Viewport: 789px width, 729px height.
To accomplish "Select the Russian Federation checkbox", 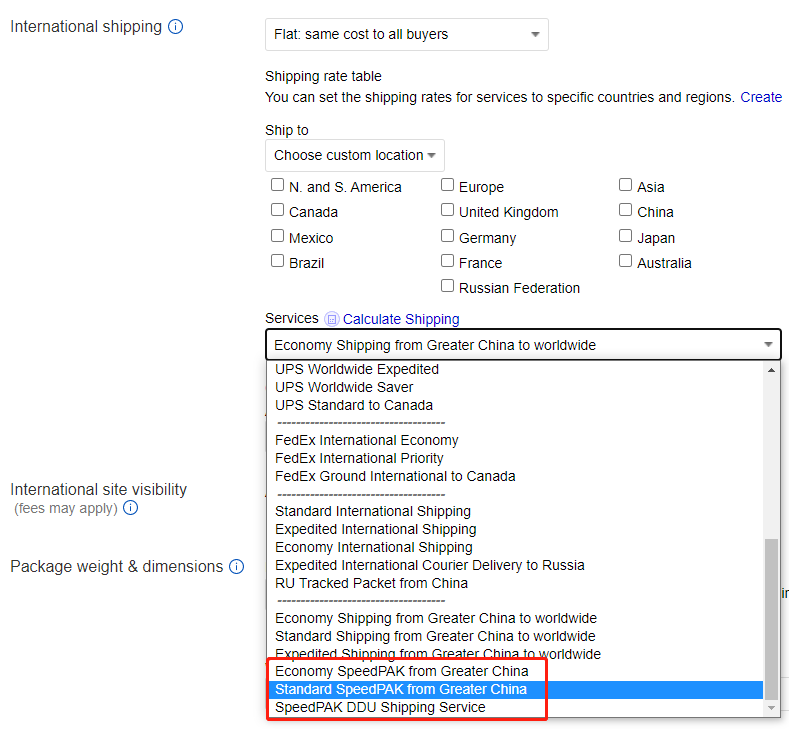I will [447, 286].
